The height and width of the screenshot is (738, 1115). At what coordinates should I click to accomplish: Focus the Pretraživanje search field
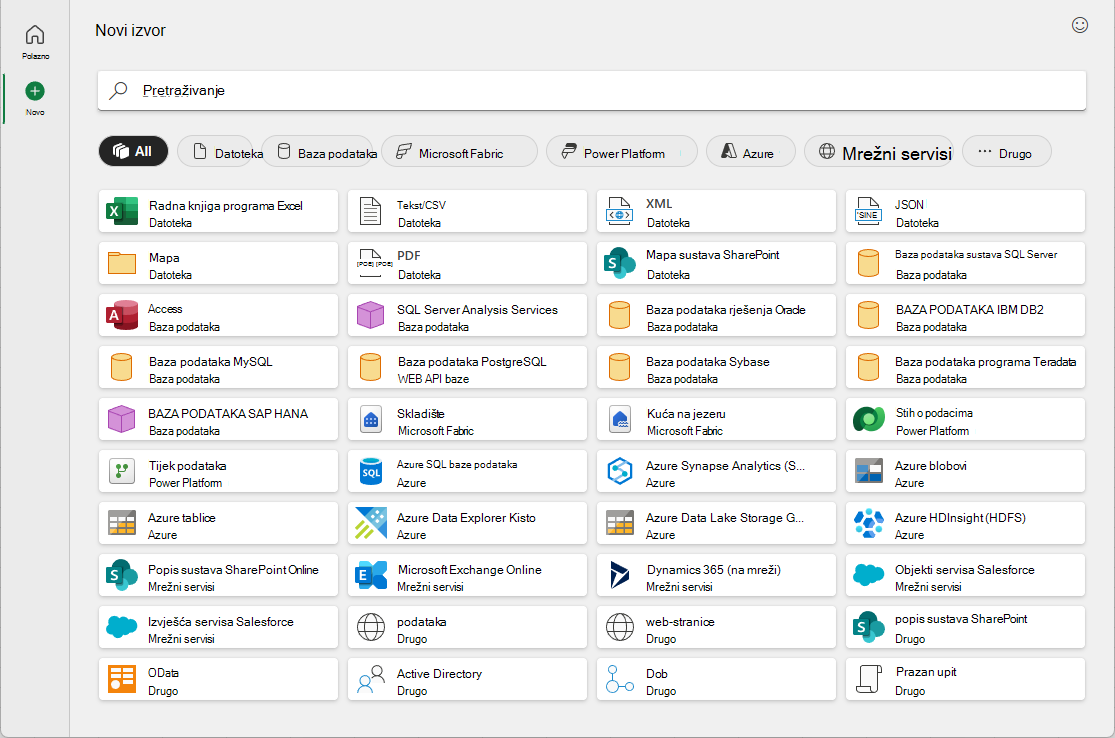pos(592,90)
